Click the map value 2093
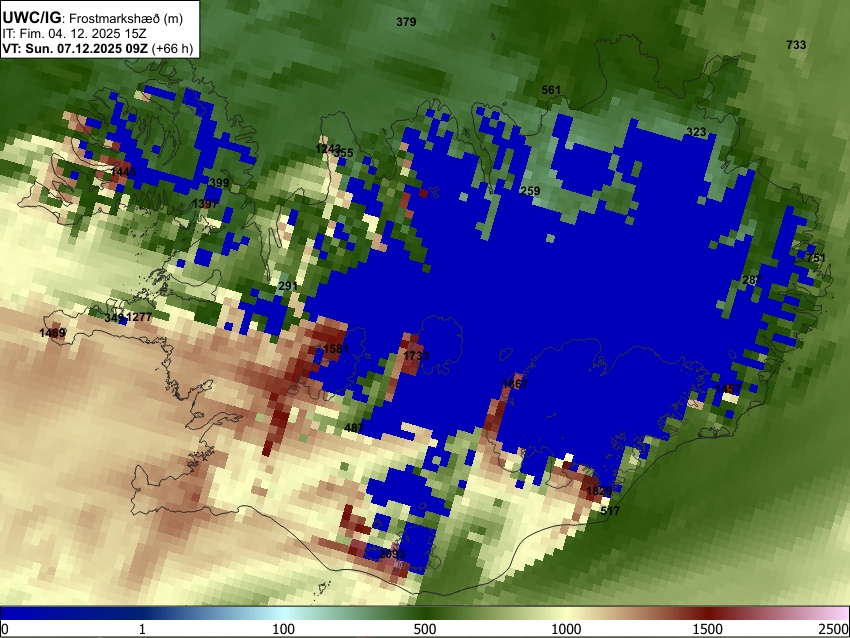 click(x=392, y=554)
